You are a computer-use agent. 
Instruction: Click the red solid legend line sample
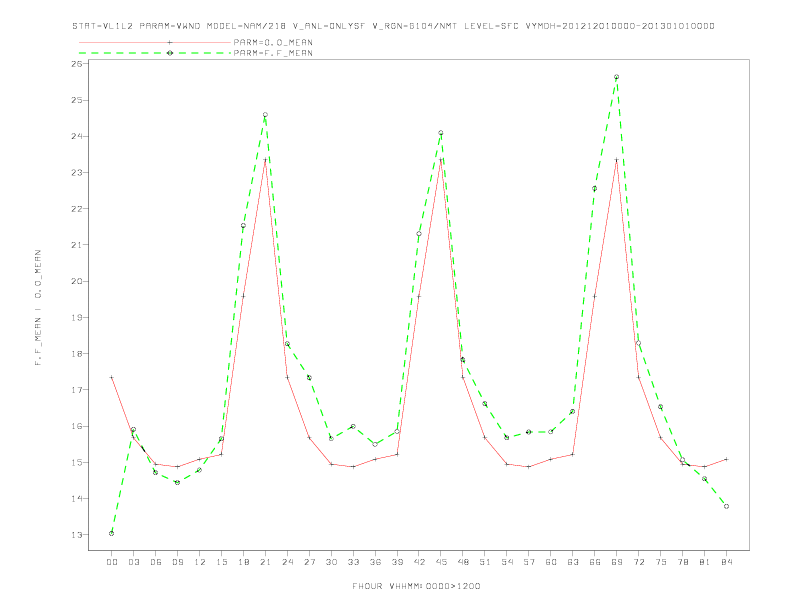(155, 42)
